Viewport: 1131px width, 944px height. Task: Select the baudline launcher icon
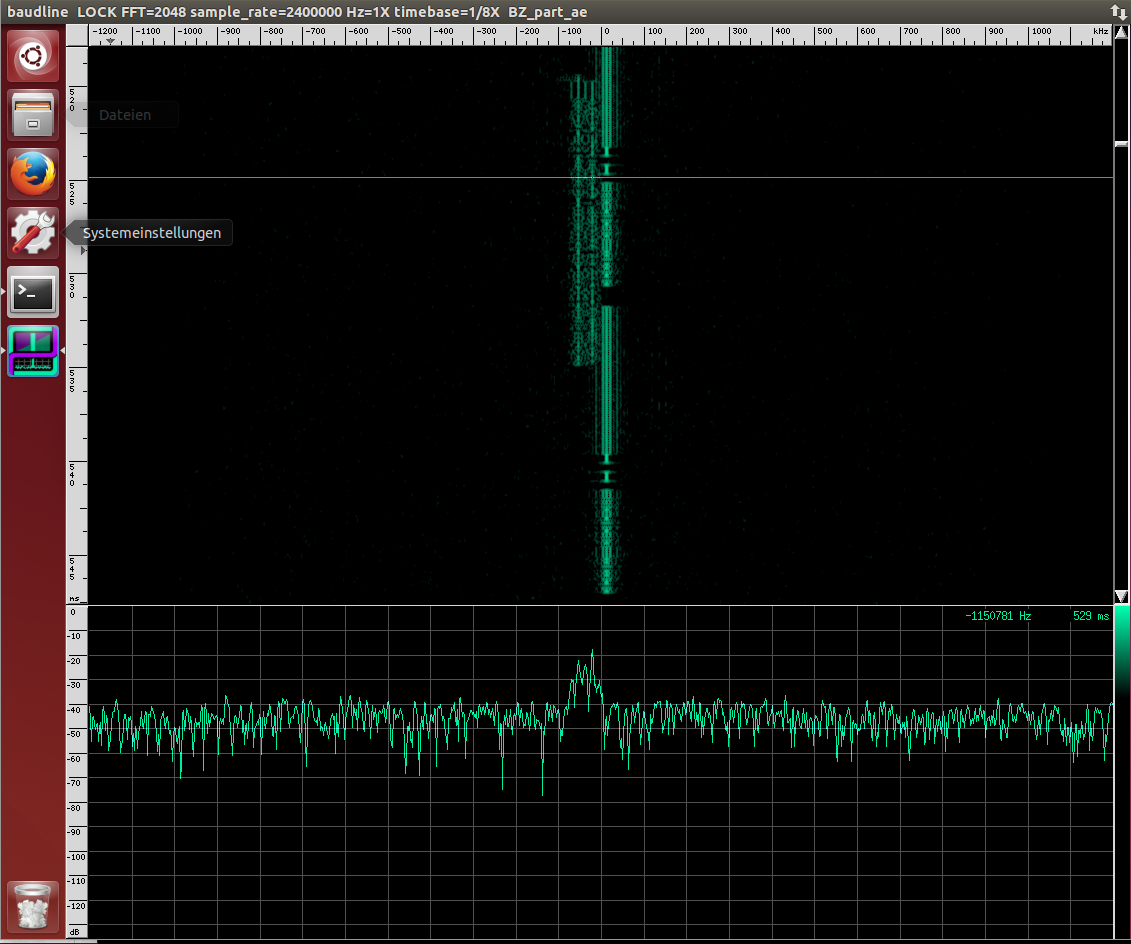(33, 351)
